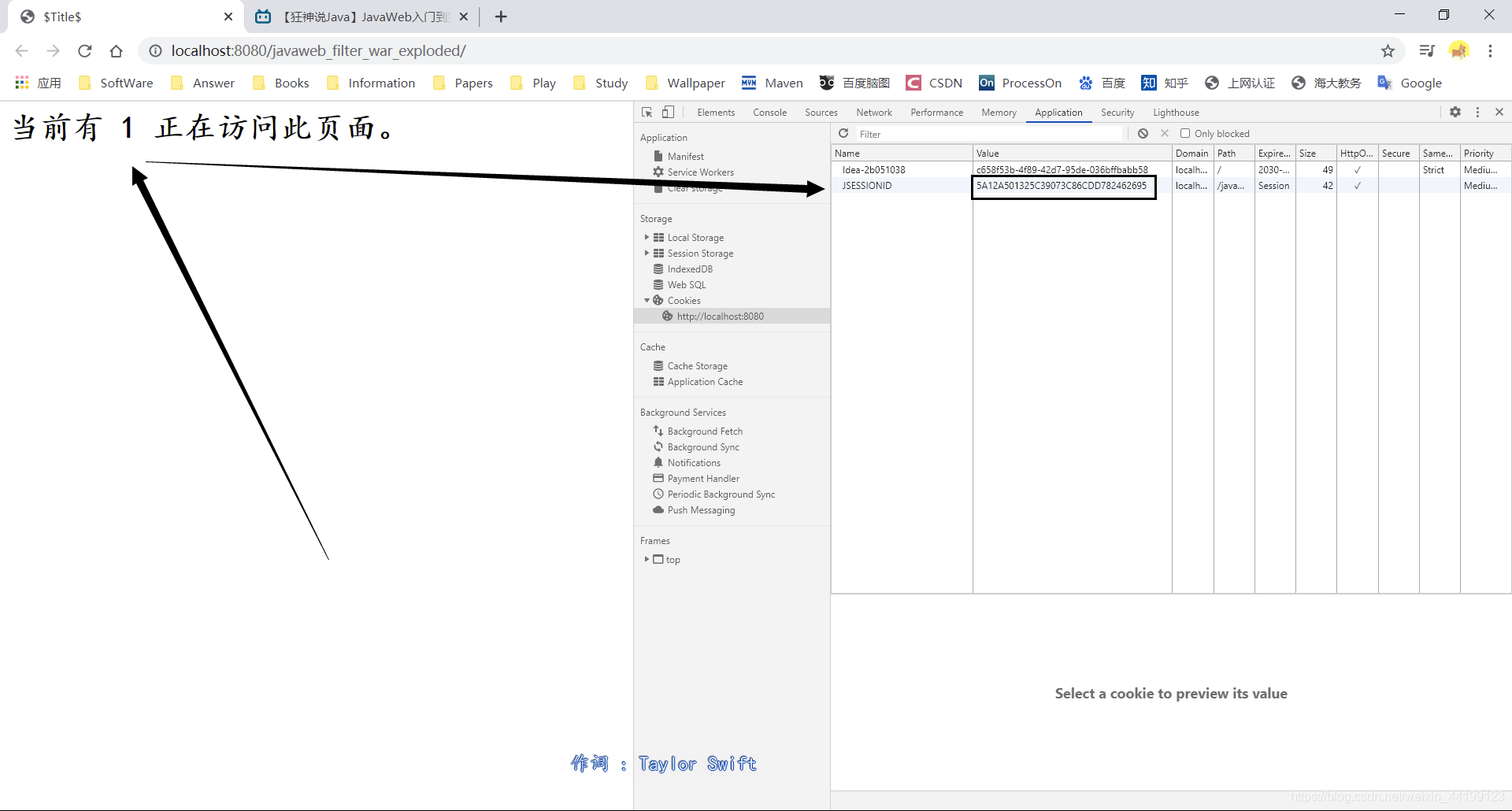The height and width of the screenshot is (811, 1512).
Task: Open the CSDN bookmark
Action: click(x=934, y=83)
